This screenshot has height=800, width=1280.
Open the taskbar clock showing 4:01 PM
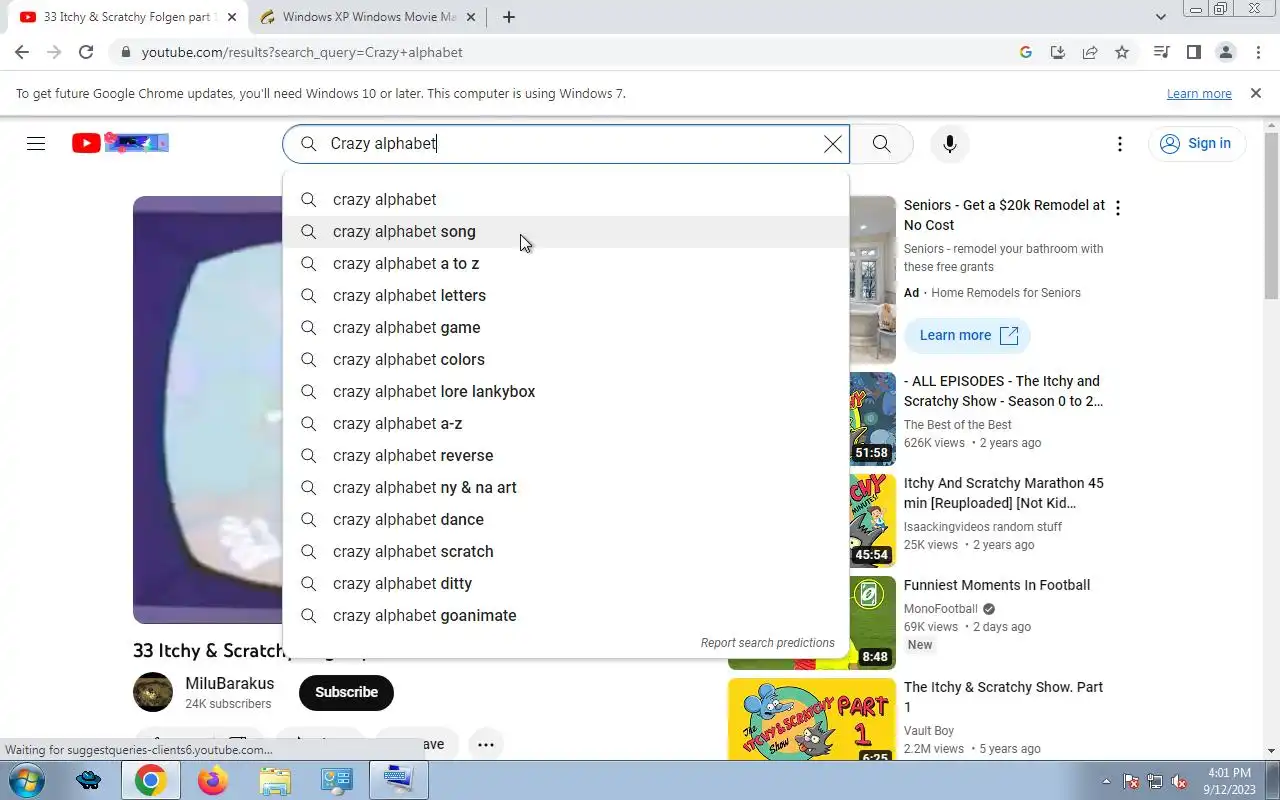point(1228,781)
